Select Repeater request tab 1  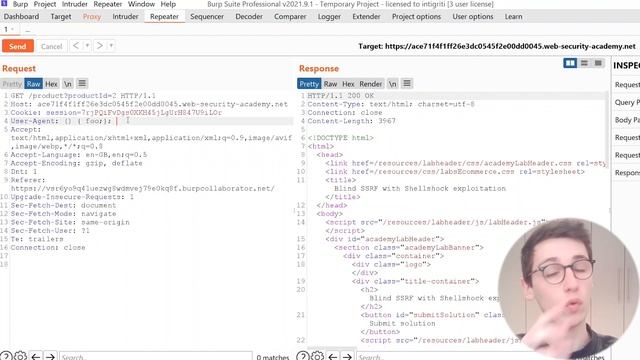[9, 29]
